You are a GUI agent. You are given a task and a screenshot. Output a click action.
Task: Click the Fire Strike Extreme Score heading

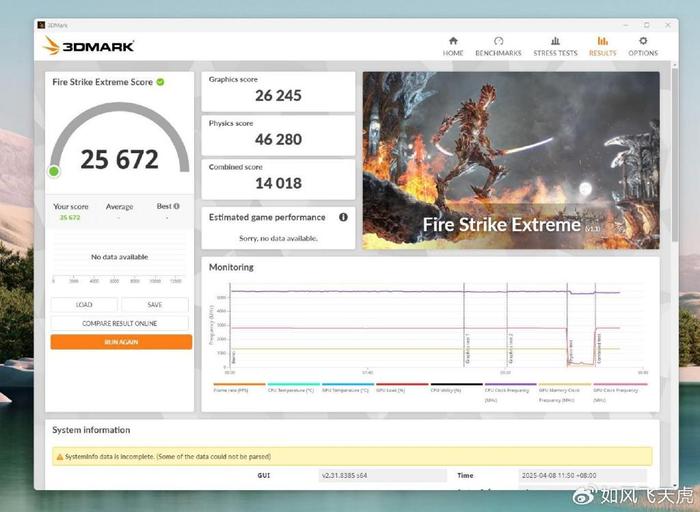click(x=102, y=82)
